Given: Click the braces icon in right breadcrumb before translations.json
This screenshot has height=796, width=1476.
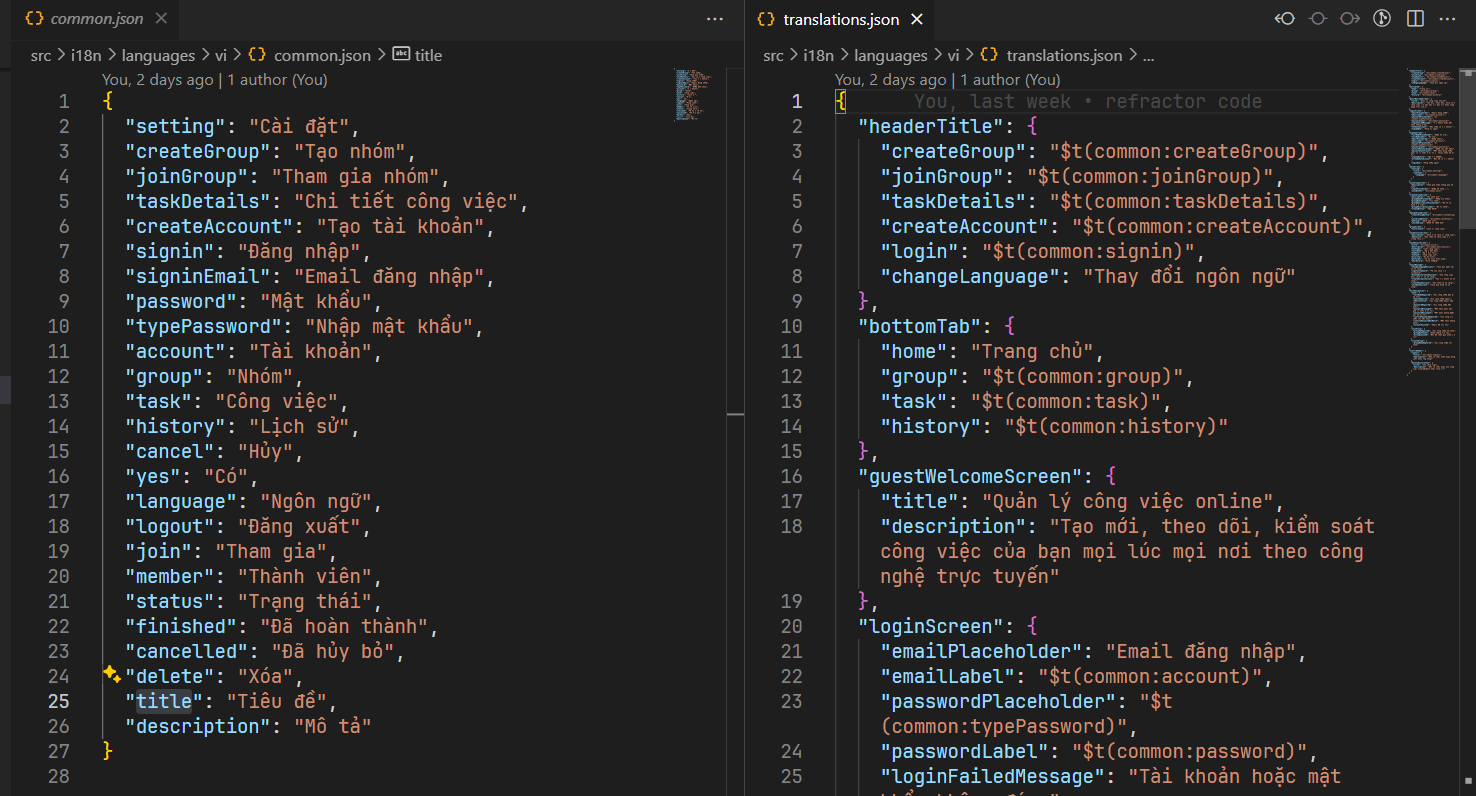Looking at the screenshot, I should [990, 55].
